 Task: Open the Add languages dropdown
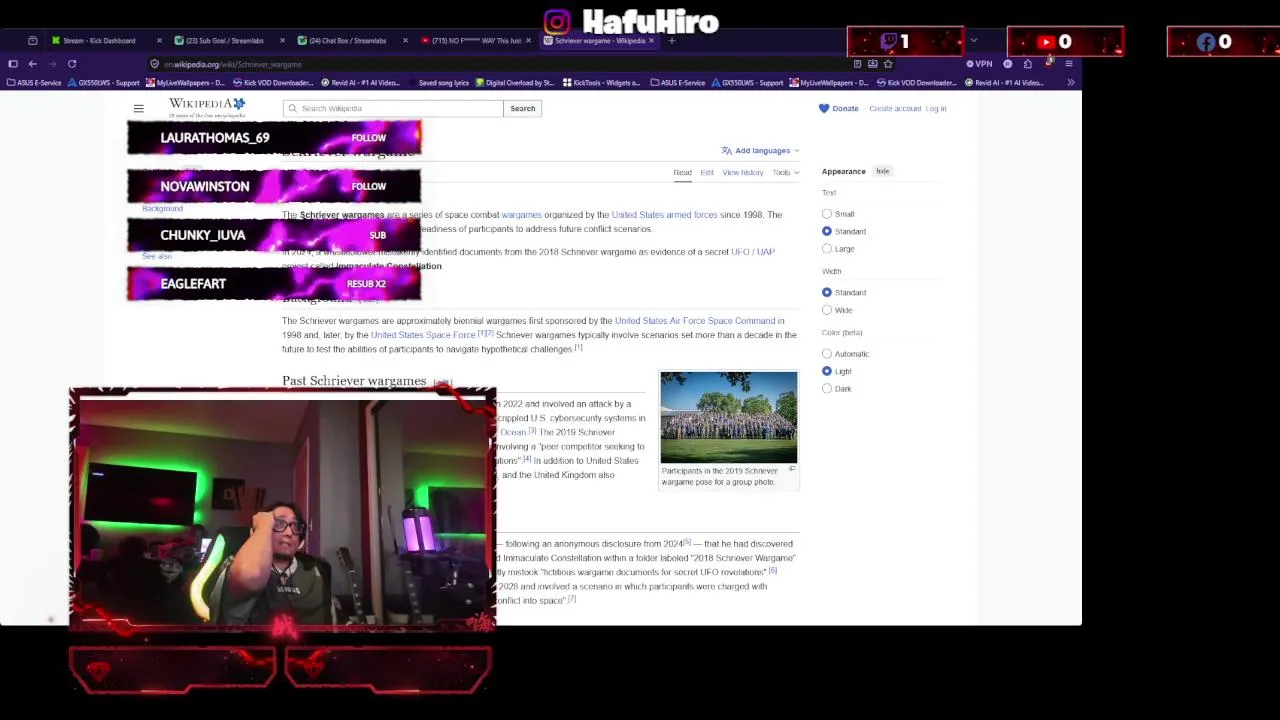pos(761,151)
